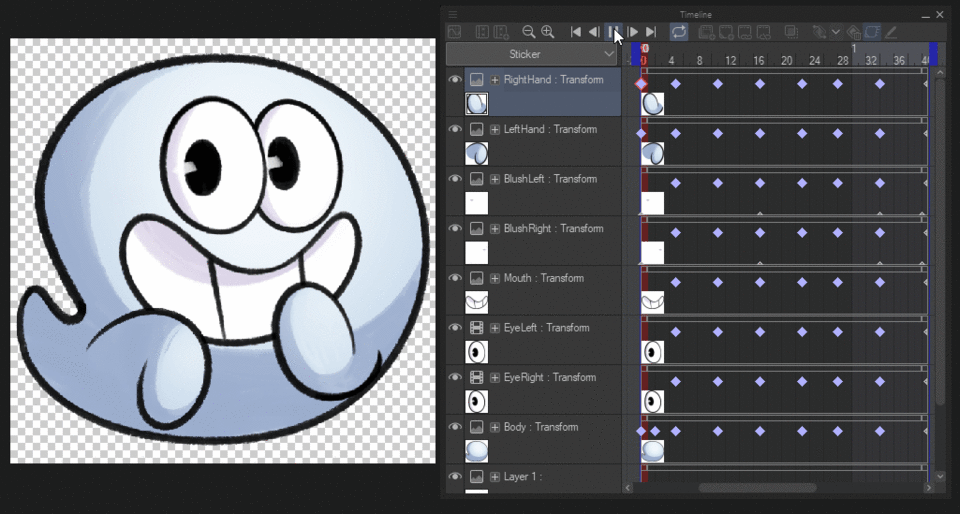Jump to the last frame
The height and width of the screenshot is (514, 960).
651,32
